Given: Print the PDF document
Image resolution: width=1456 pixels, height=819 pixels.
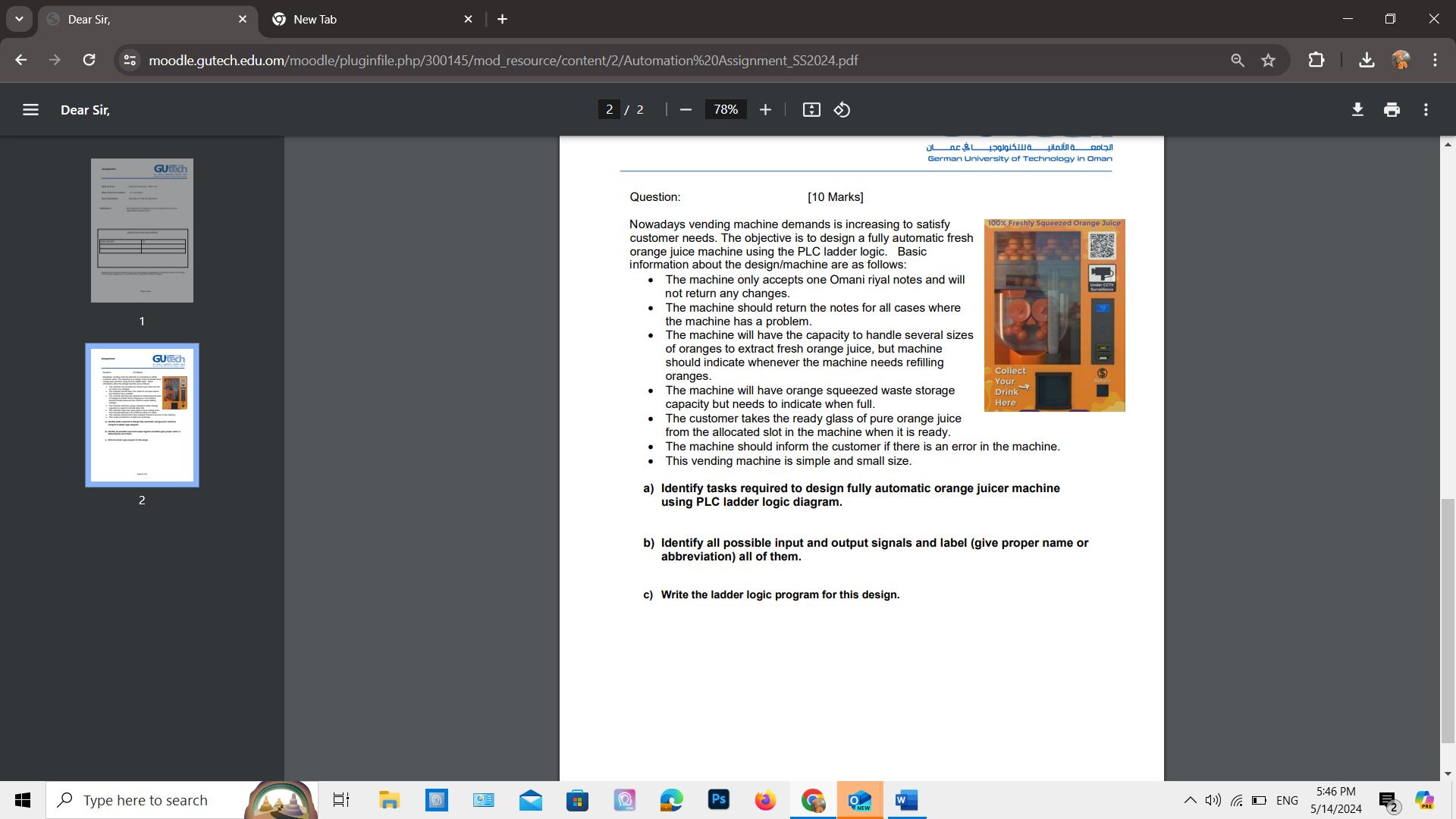Looking at the screenshot, I should 1392,110.
